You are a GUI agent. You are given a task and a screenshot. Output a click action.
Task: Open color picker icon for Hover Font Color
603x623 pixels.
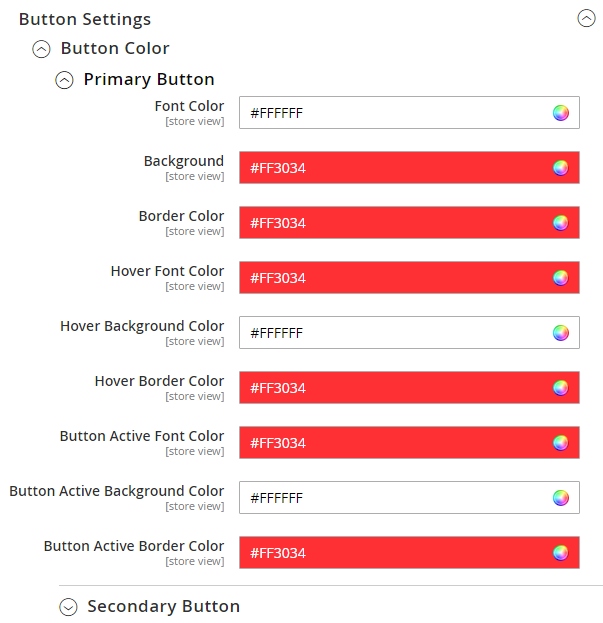(561, 278)
